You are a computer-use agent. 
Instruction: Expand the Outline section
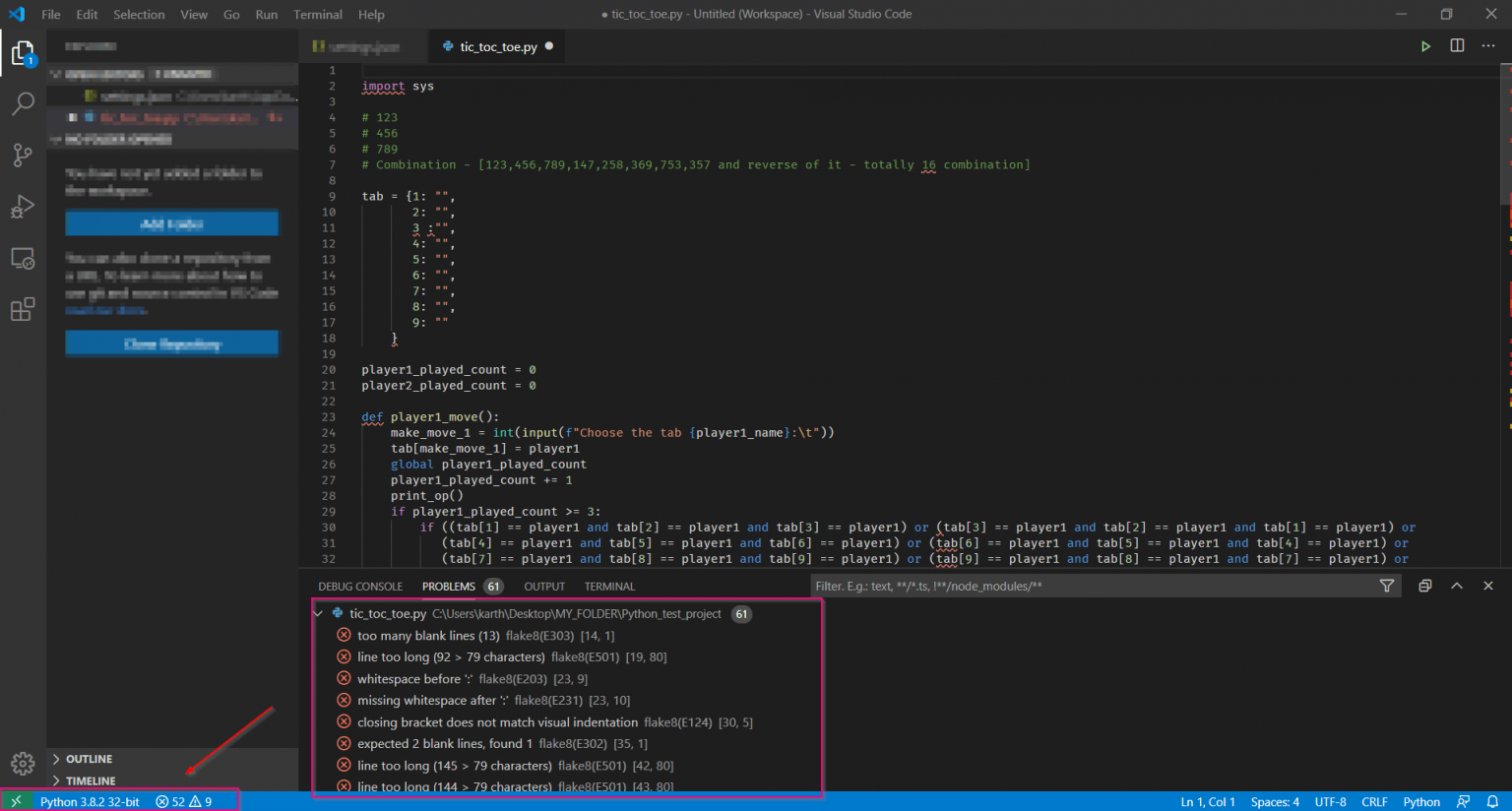click(89, 759)
